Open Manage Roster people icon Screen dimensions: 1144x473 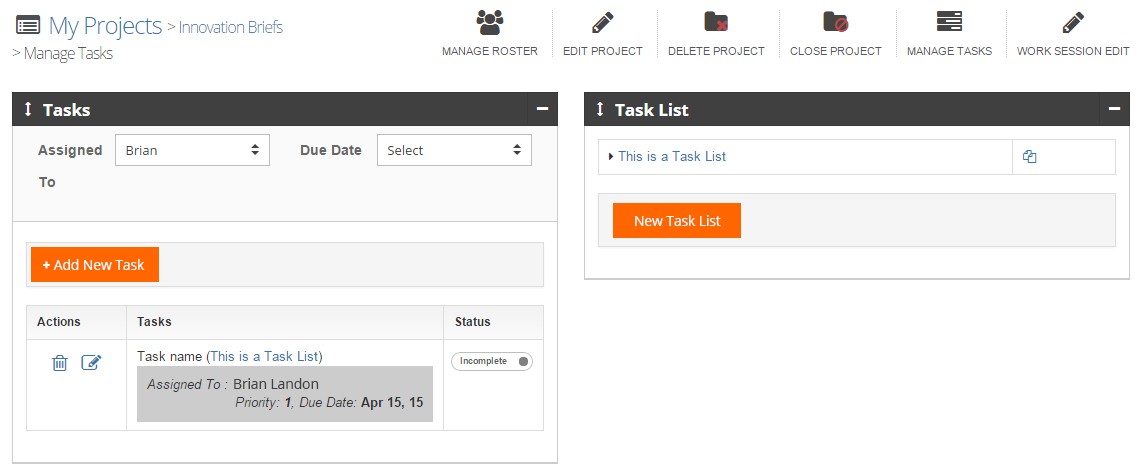[x=490, y=23]
